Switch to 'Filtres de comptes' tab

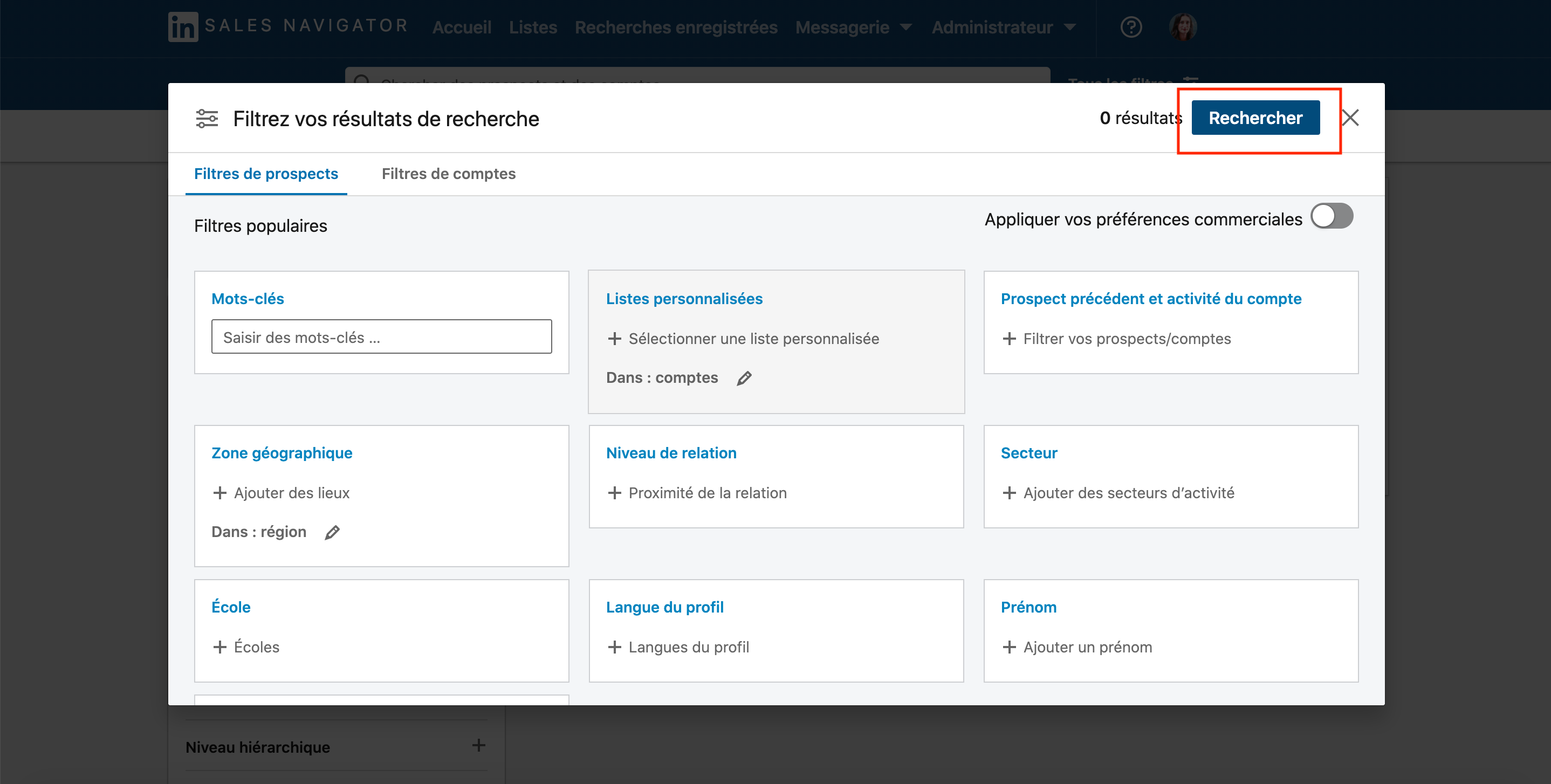449,174
